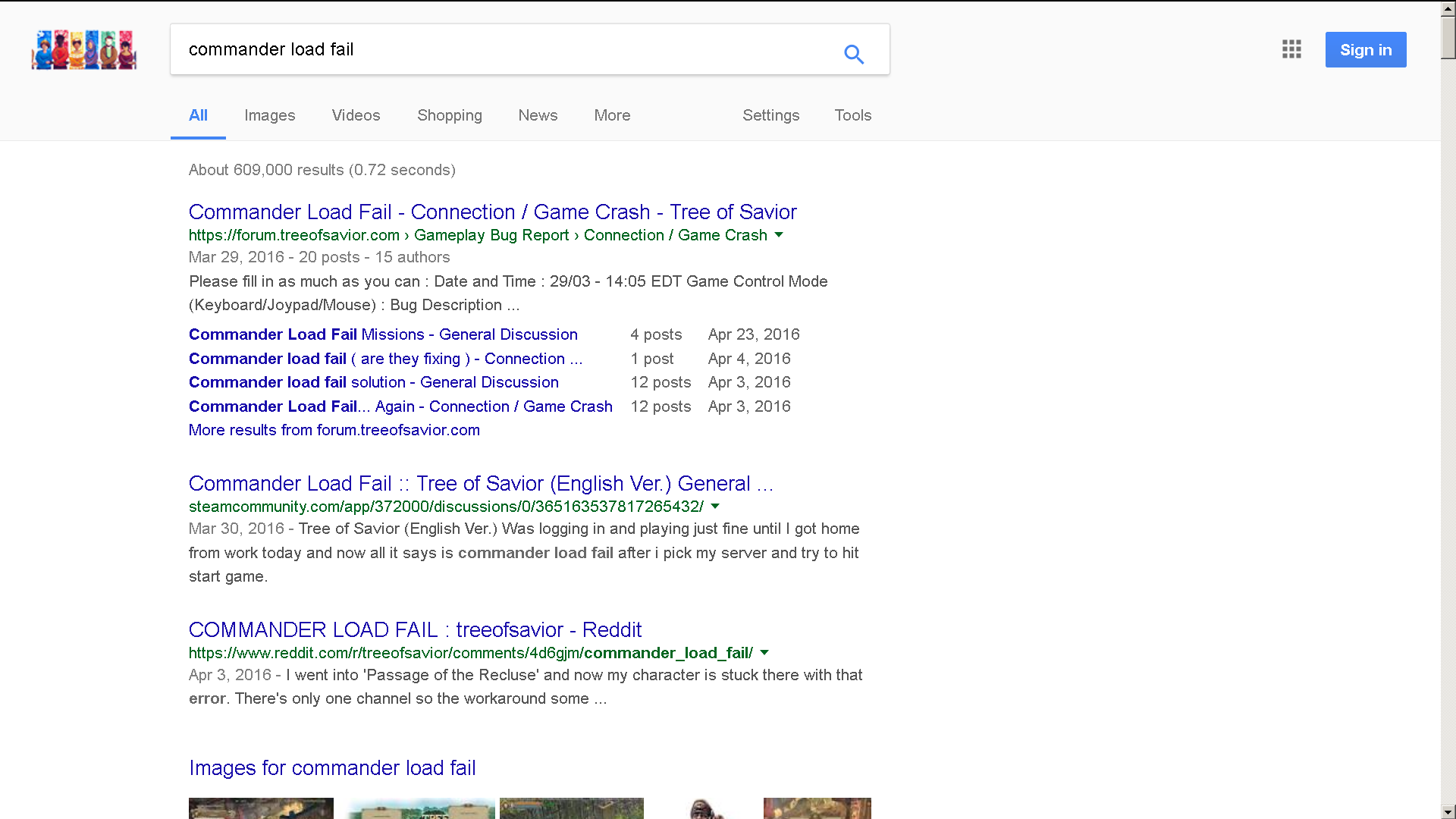Open Commander load fail solution sublink
The image size is (1456, 819).
(x=373, y=382)
